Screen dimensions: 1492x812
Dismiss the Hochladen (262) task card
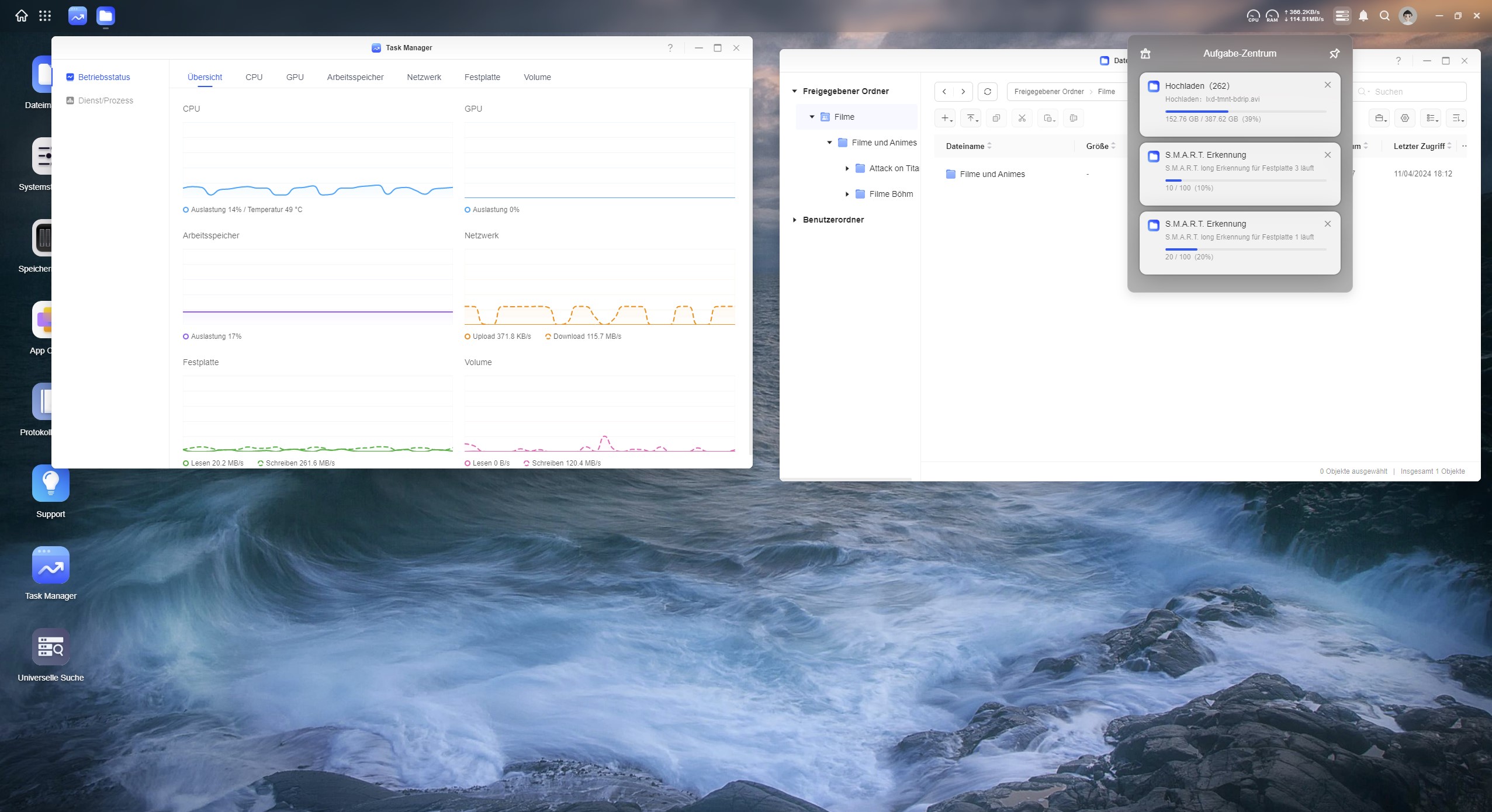[x=1327, y=85]
